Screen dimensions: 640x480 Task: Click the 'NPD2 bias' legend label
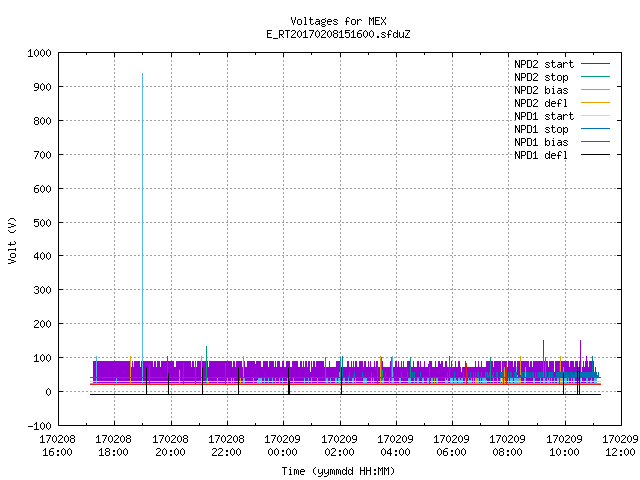[x=541, y=90]
